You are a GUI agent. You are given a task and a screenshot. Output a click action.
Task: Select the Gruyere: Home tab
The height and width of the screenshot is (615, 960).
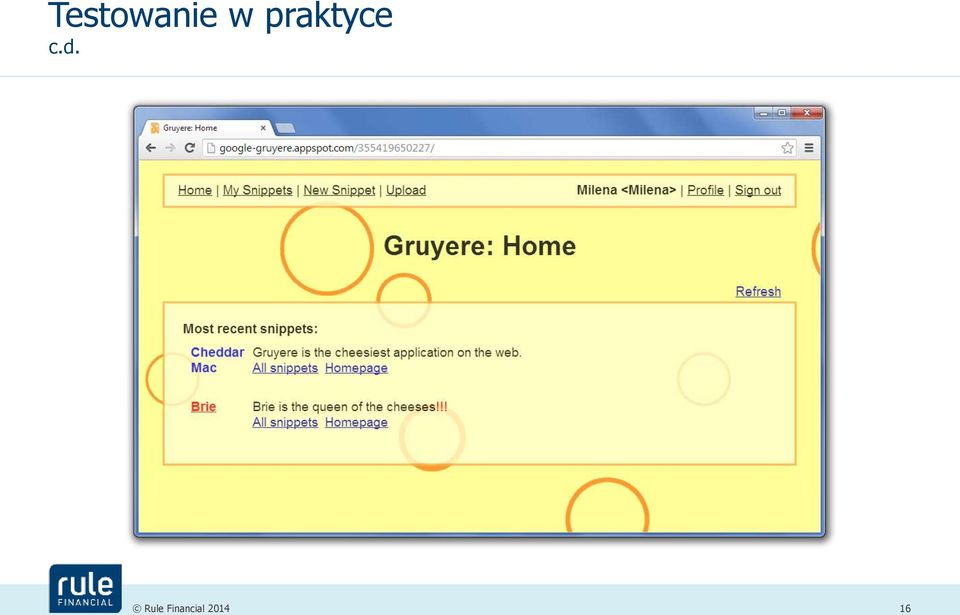coord(208,127)
